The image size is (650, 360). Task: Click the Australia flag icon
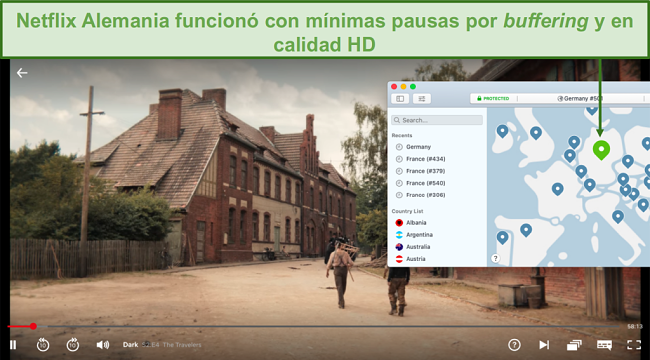pyautogui.click(x=399, y=247)
